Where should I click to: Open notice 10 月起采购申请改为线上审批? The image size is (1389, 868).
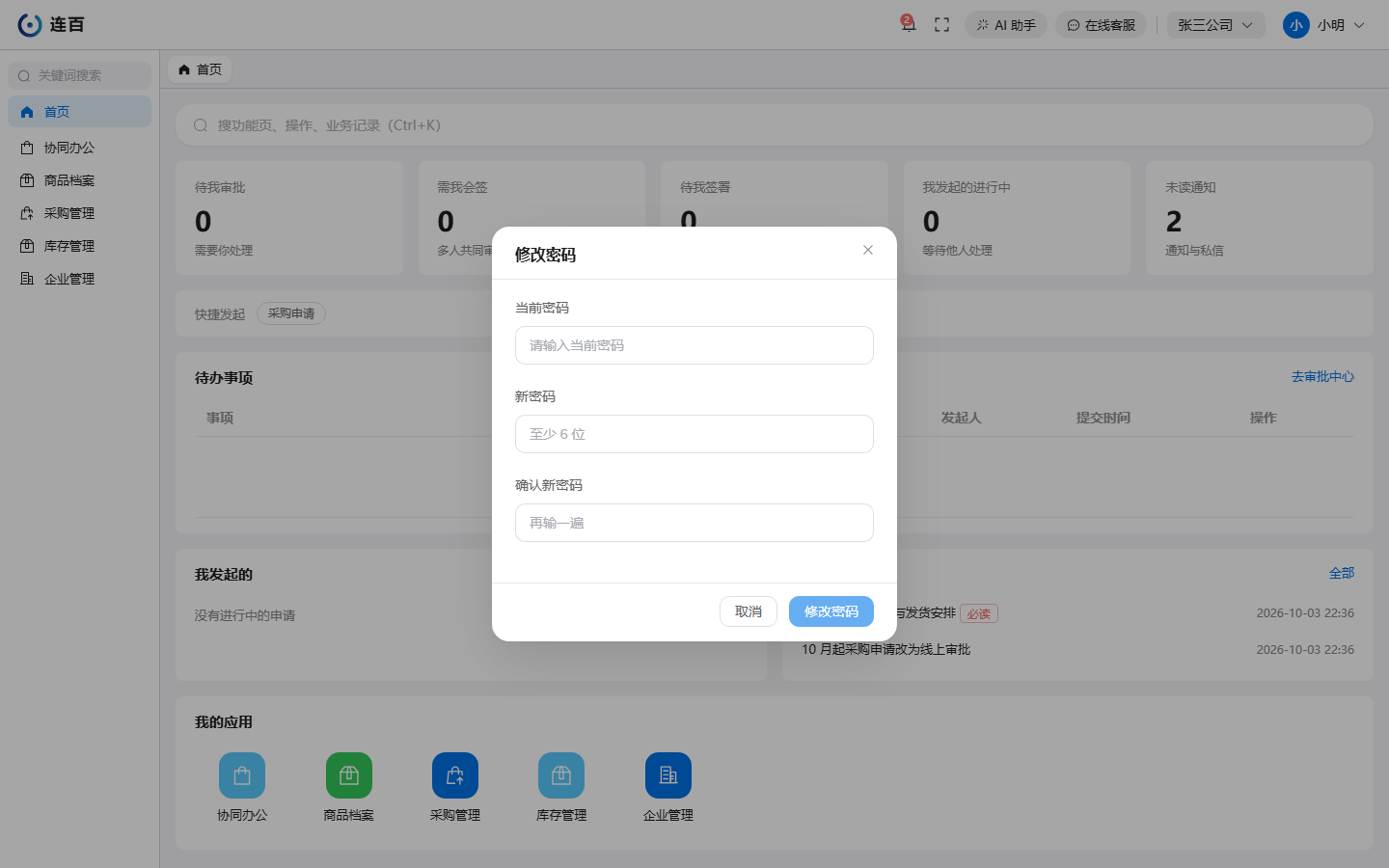pyautogui.click(x=886, y=650)
